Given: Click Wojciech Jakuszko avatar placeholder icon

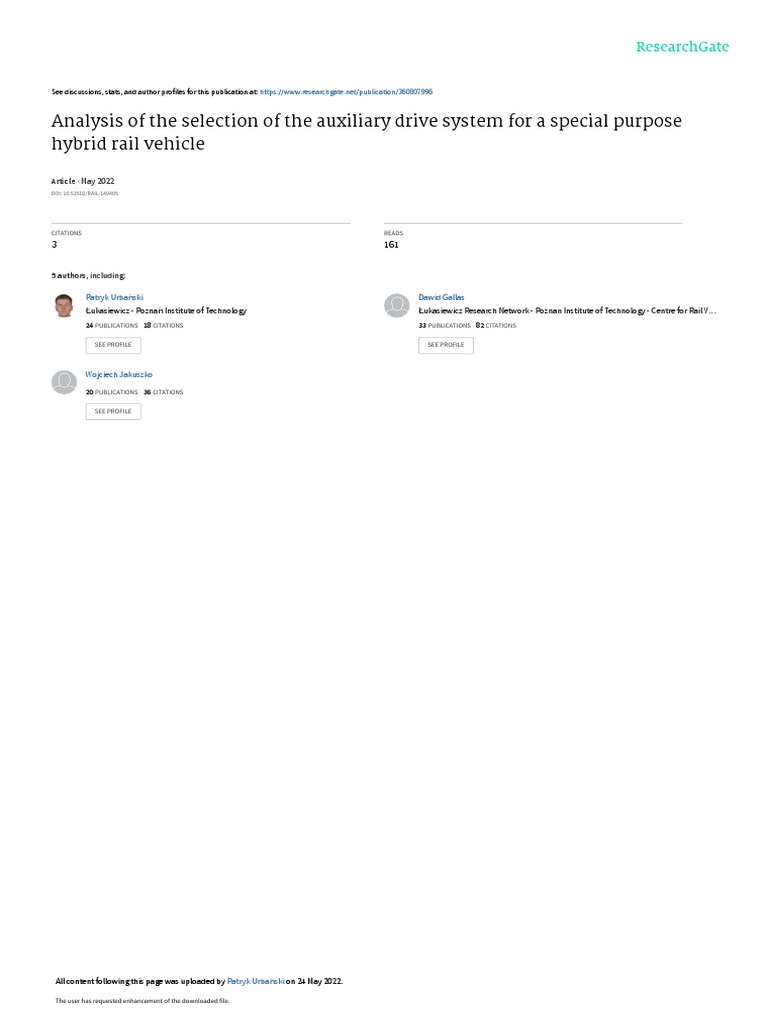Looking at the screenshot, I should (x=64, y=382).
